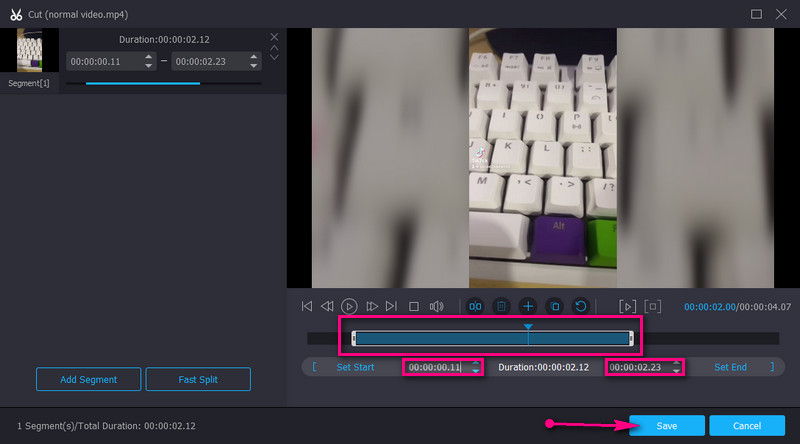Click Set End

coord(730,367)
